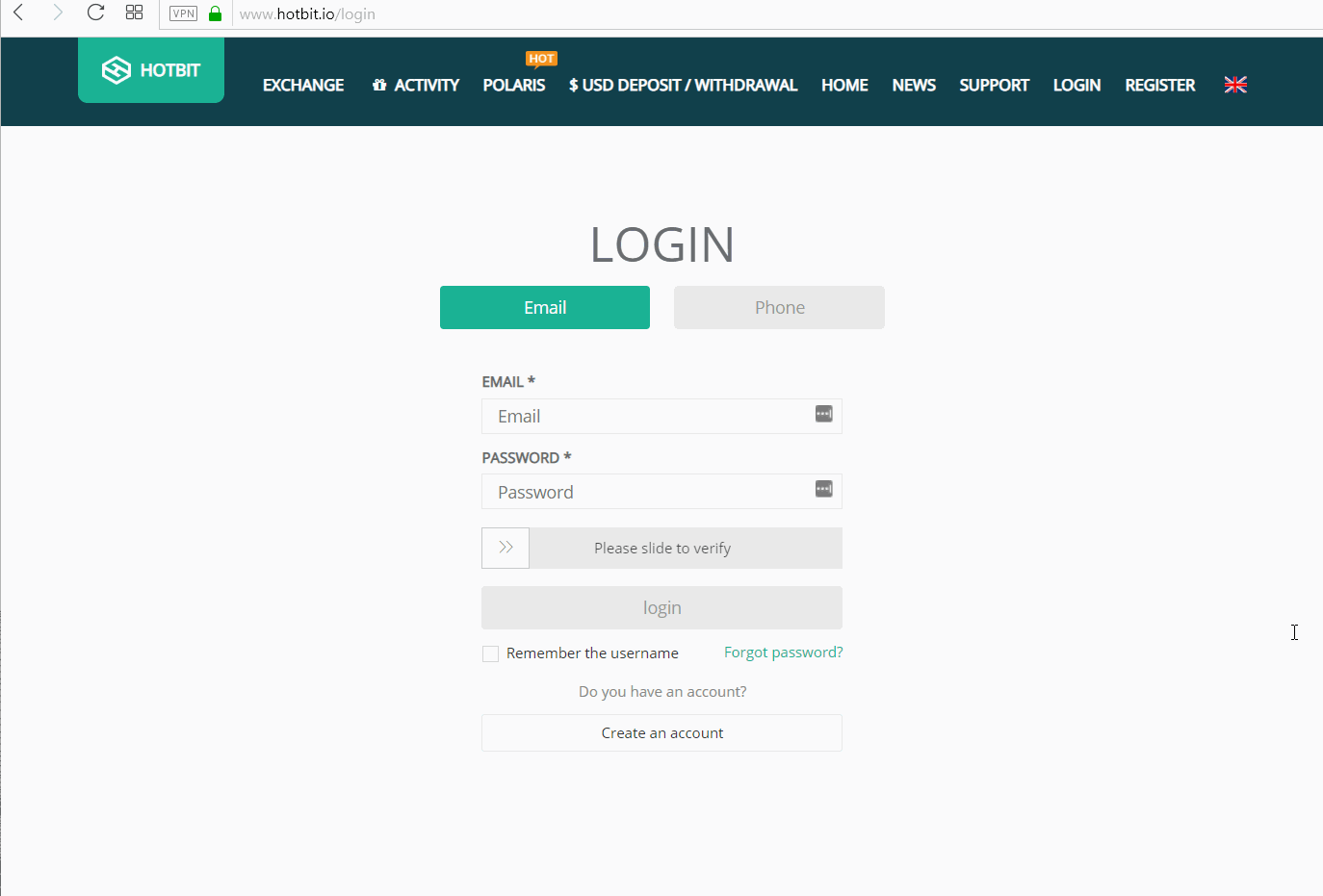
Task: Click the password manager icon in the Email field
Action: 824,414
